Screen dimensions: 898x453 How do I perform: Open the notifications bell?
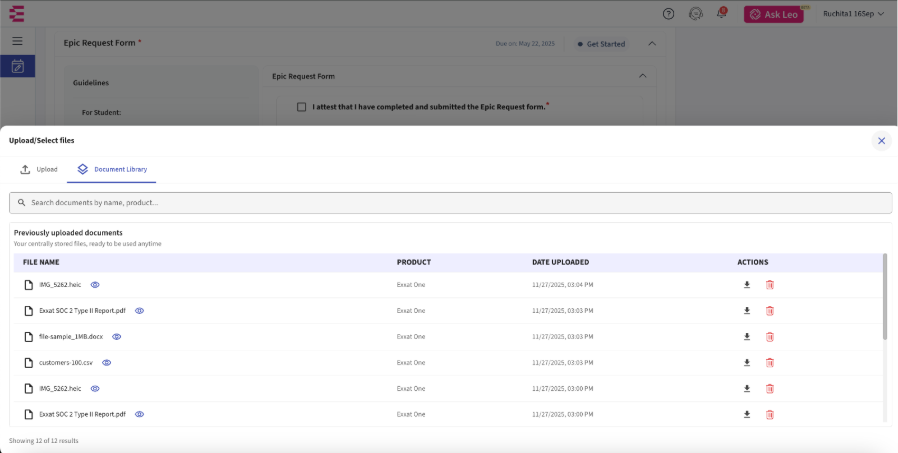(721, 14)
